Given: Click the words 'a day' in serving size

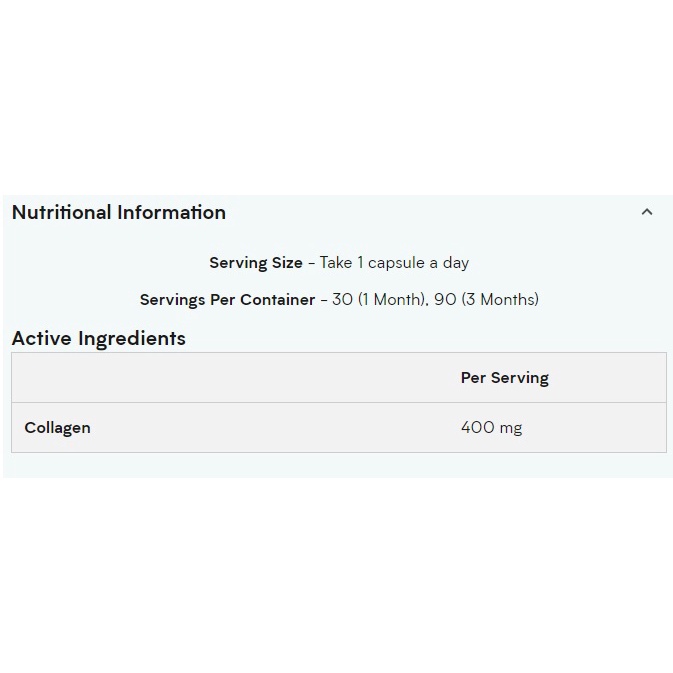Looking at the screenshot, I should [449, 263].
